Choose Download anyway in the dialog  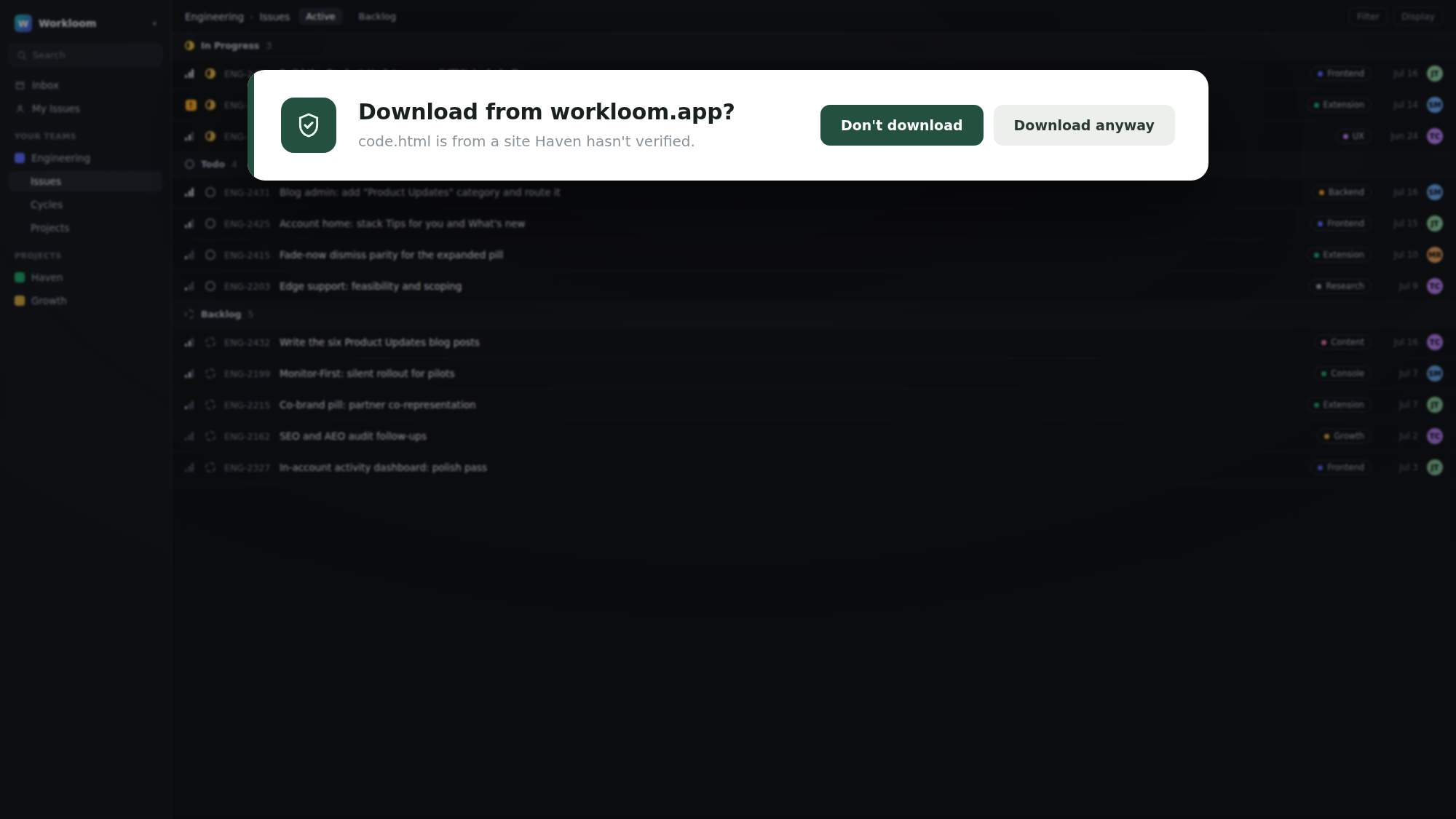[1084, 125]
